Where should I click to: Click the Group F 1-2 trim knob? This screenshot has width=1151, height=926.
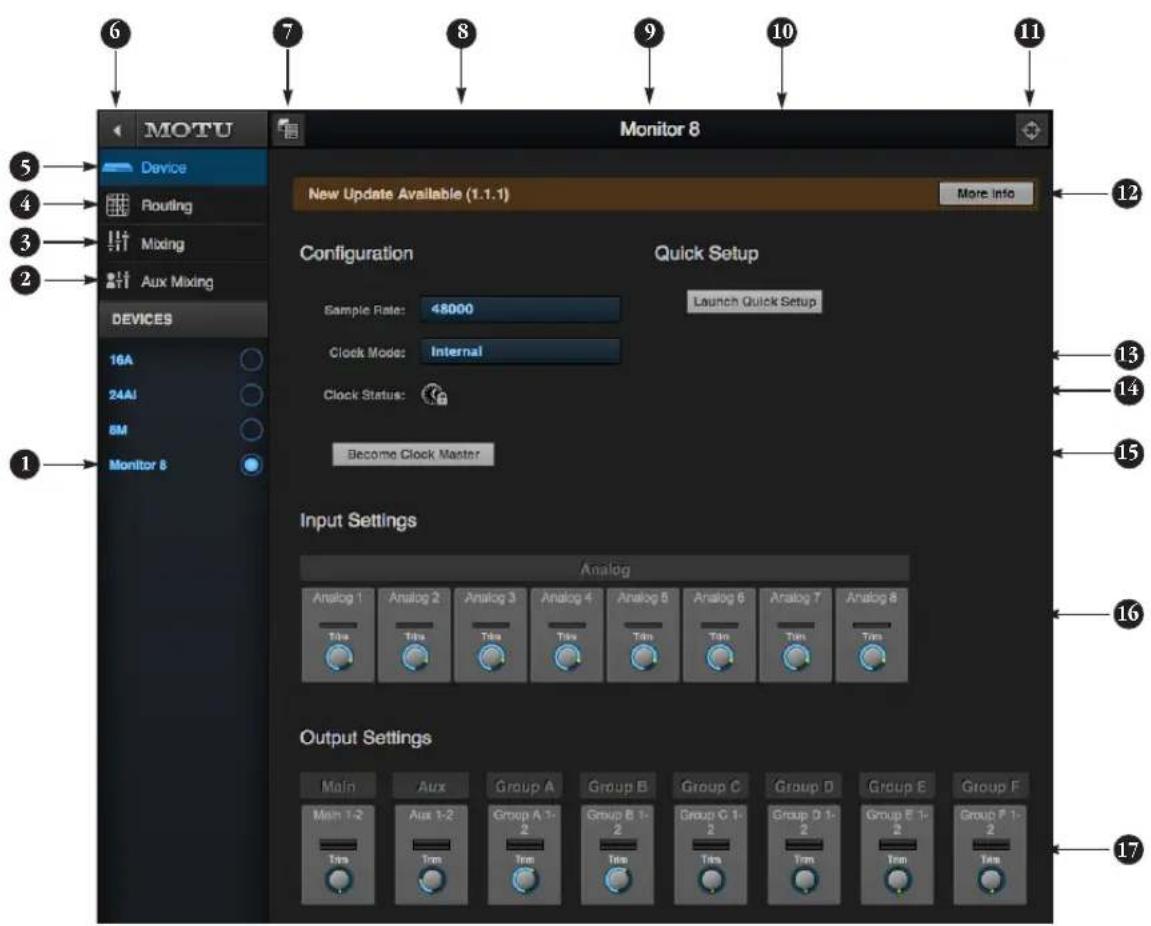coord(991,880)
